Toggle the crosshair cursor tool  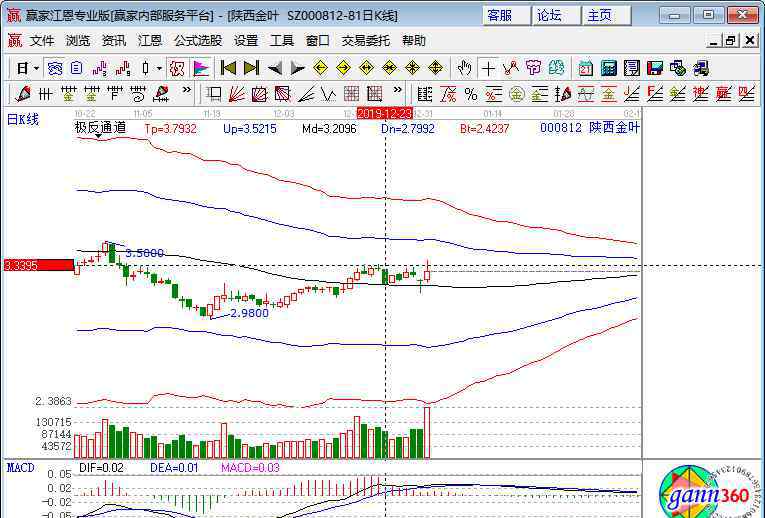(x=488, y=68)
